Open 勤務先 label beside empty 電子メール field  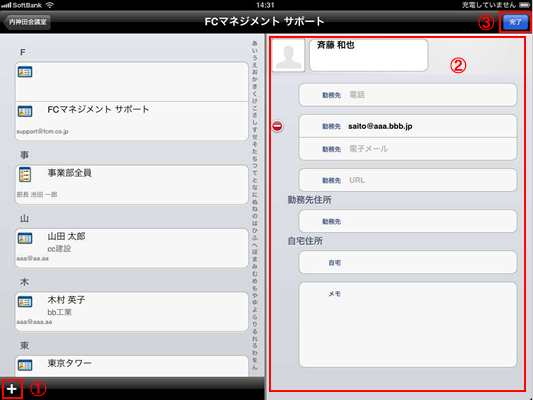pyautogui.click(x=331, y=149)
